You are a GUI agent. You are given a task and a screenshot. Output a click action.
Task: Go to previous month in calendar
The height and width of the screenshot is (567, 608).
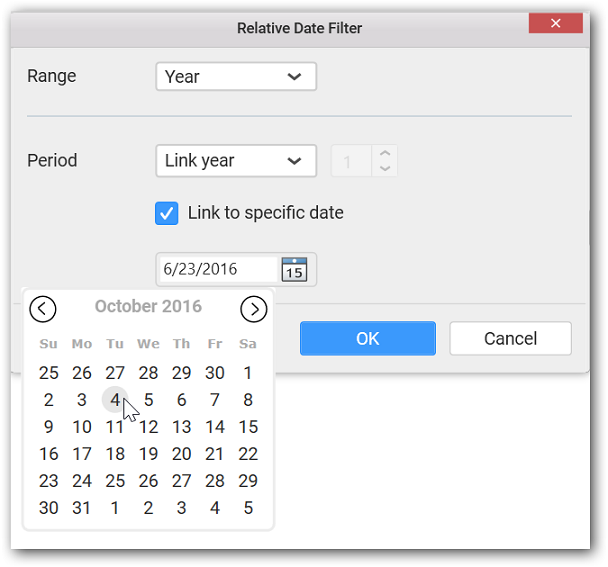click(x=43, y=309)
